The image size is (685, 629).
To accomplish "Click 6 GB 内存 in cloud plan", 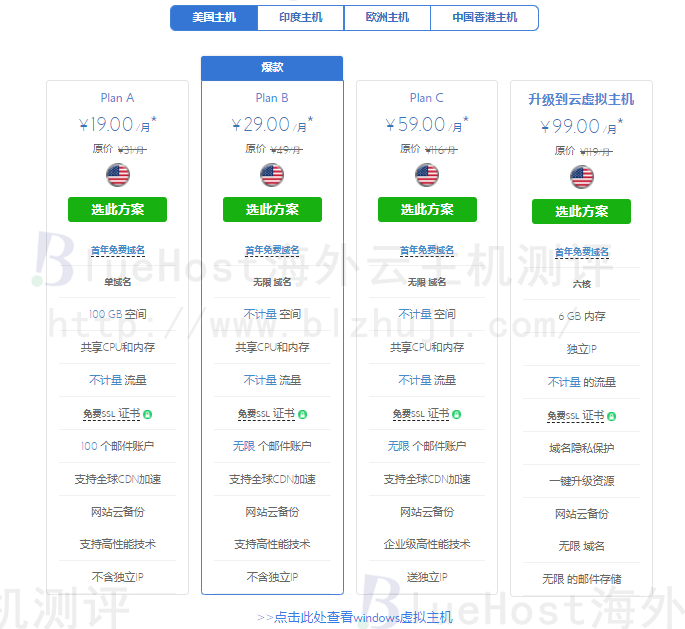I will [581, 316].
